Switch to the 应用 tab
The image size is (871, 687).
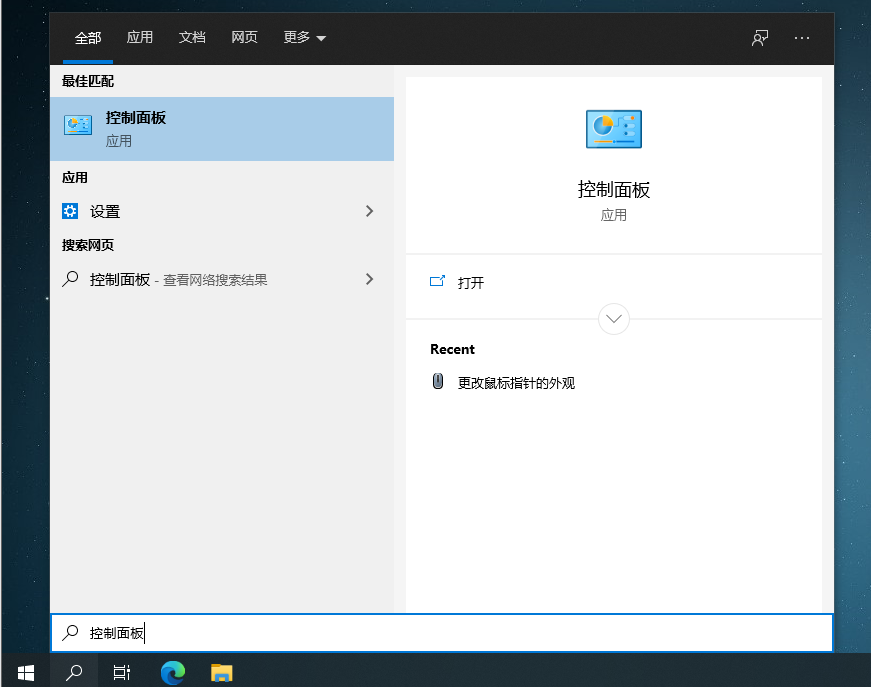click(140, 38)
